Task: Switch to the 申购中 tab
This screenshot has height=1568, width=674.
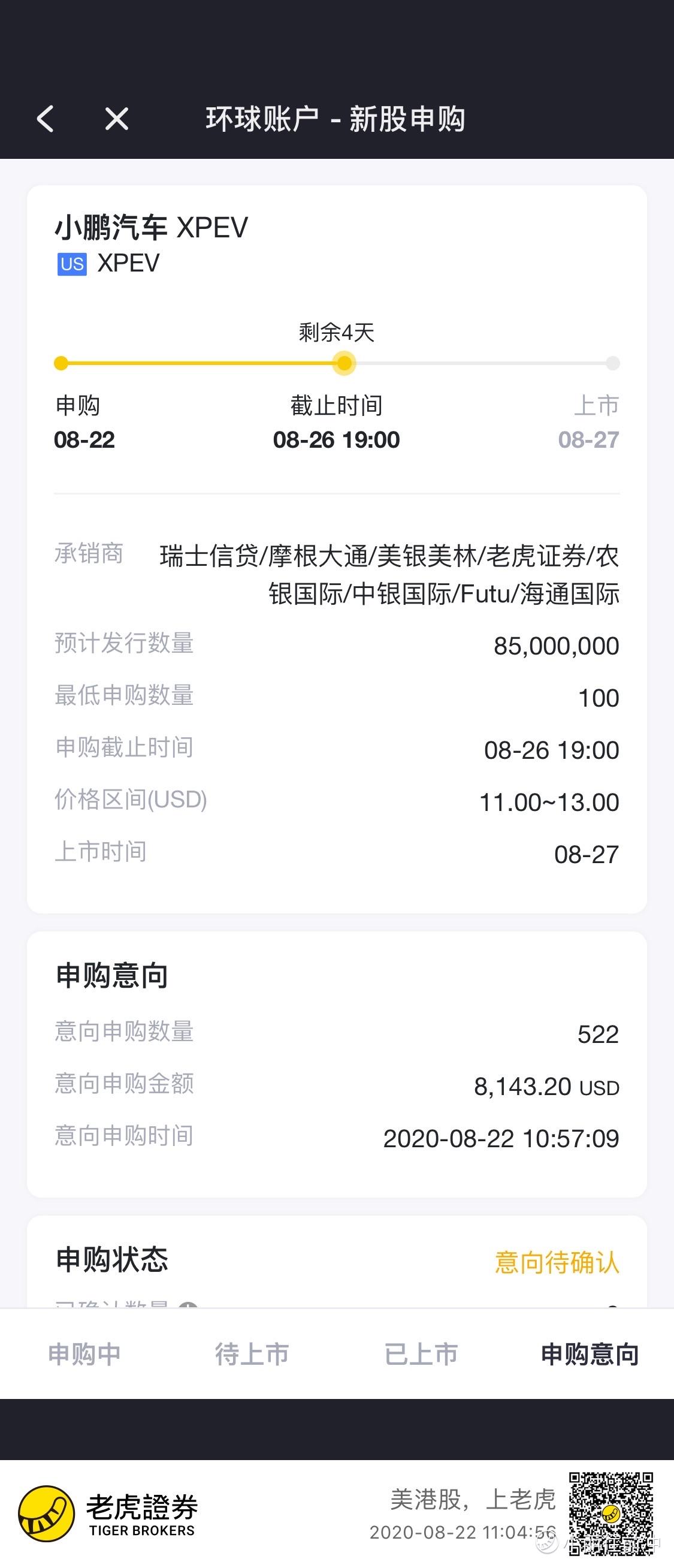Action: pos(84,1355)
